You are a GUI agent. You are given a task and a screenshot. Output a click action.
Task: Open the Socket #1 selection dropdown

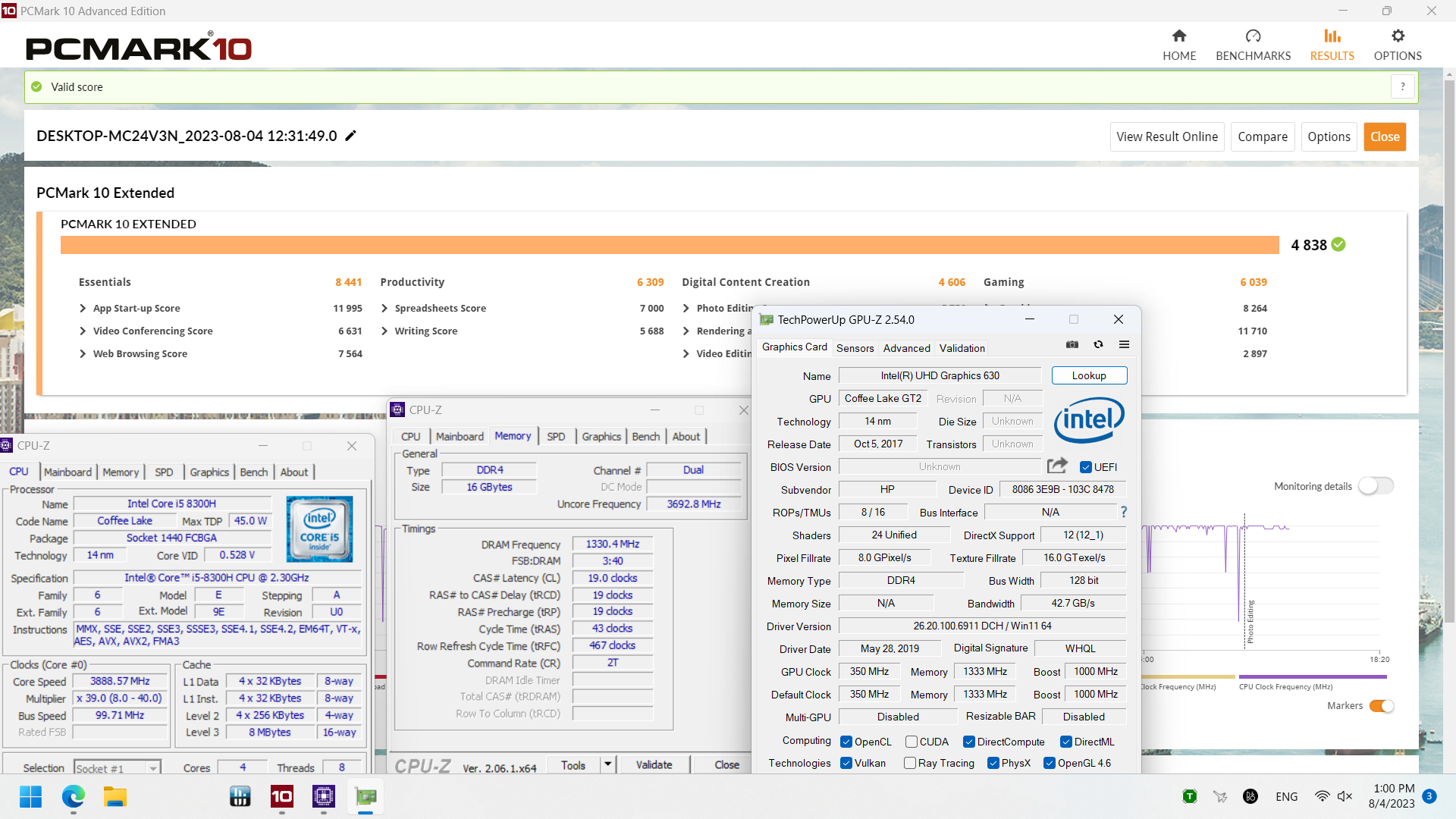[x=118, y=768]
